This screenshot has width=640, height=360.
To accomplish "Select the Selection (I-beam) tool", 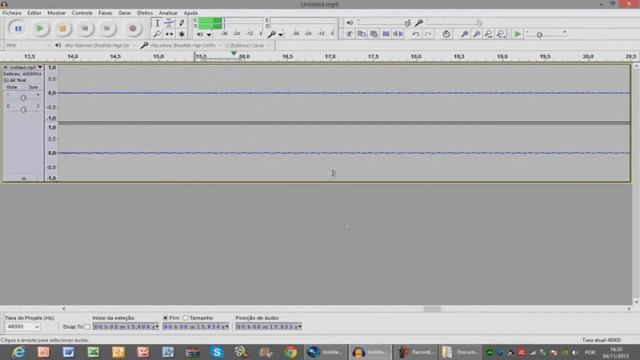I will click(x=157, y=23).
